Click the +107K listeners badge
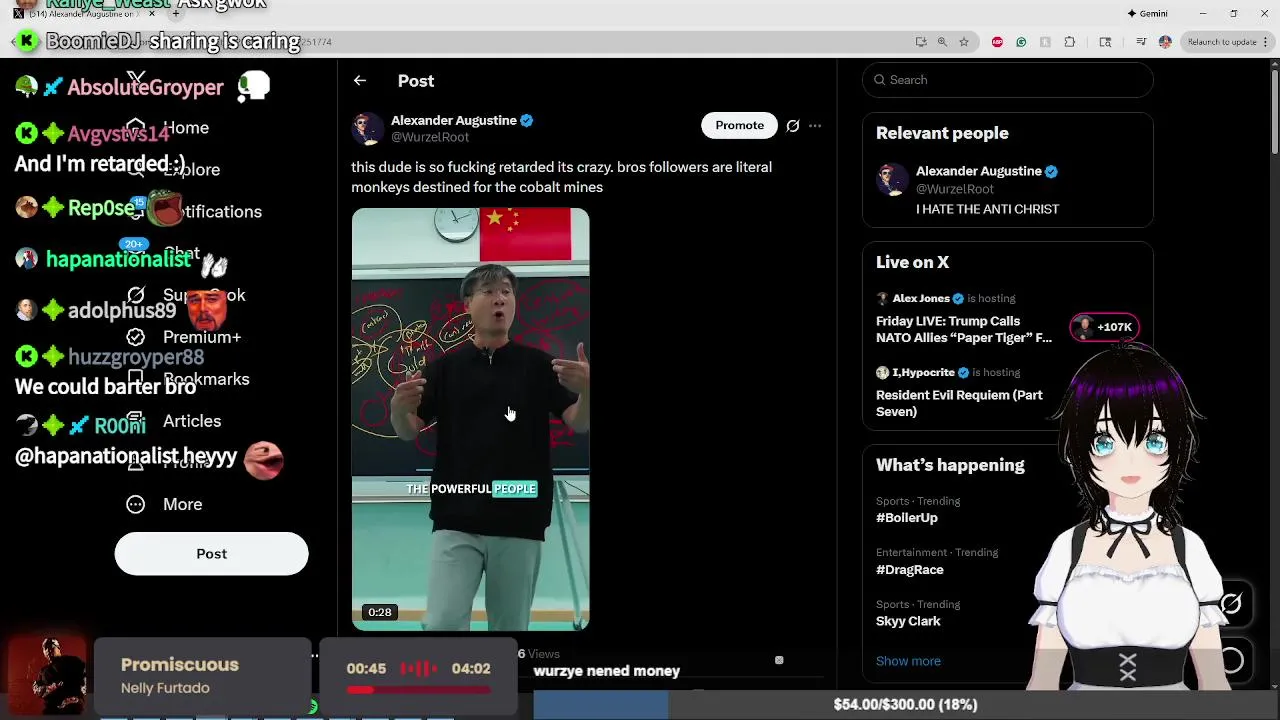Screen dimensions: 1280x720 pyautogui.click(x=1105, y=327)
